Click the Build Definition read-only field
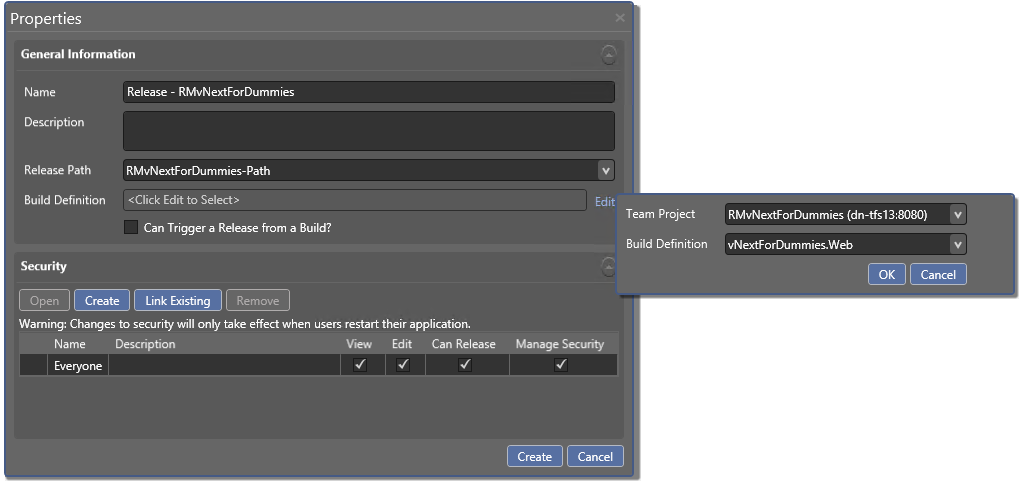1020x483 pixels. pyautogui.click(x=354, y=200)
